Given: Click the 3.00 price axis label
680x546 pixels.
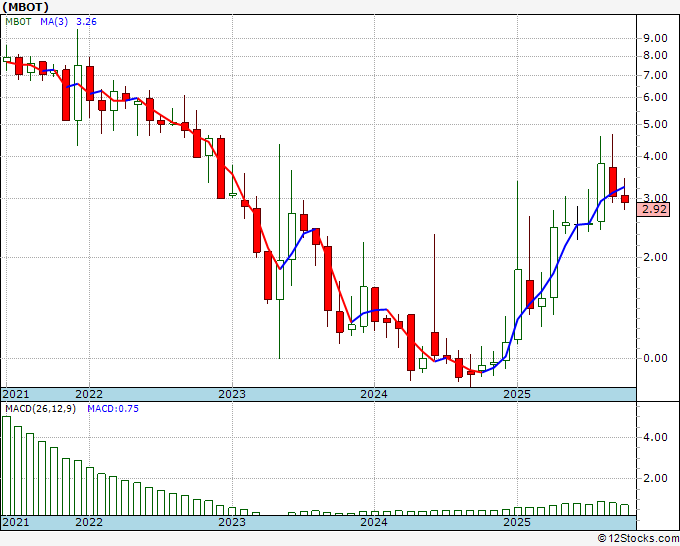Looking at the screenshot, I should coord(655,198).
